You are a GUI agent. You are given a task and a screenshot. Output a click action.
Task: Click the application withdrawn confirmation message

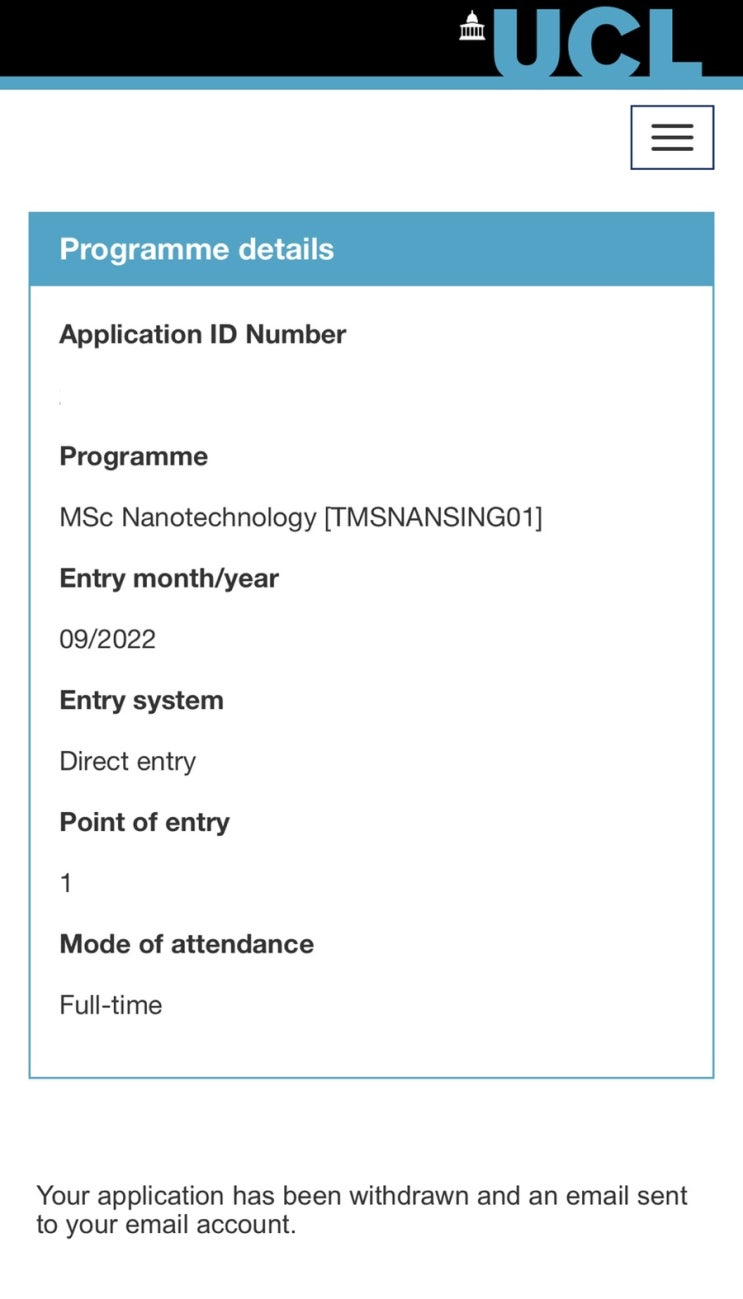(362, 1210)
